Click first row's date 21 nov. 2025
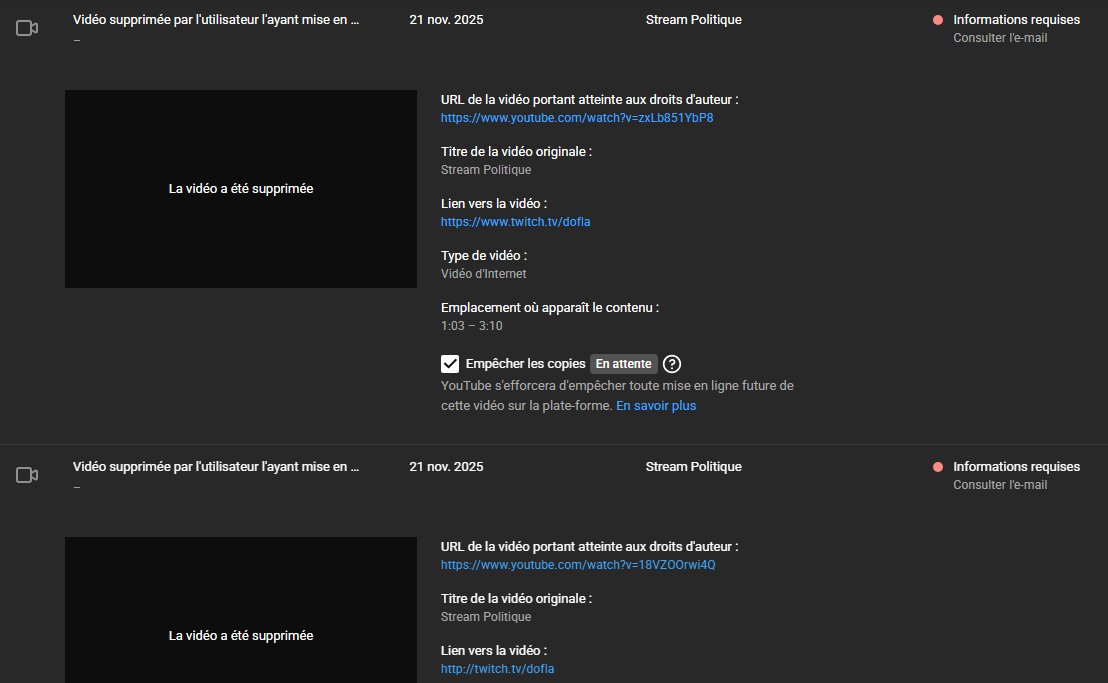 click(x=447, y=20)
